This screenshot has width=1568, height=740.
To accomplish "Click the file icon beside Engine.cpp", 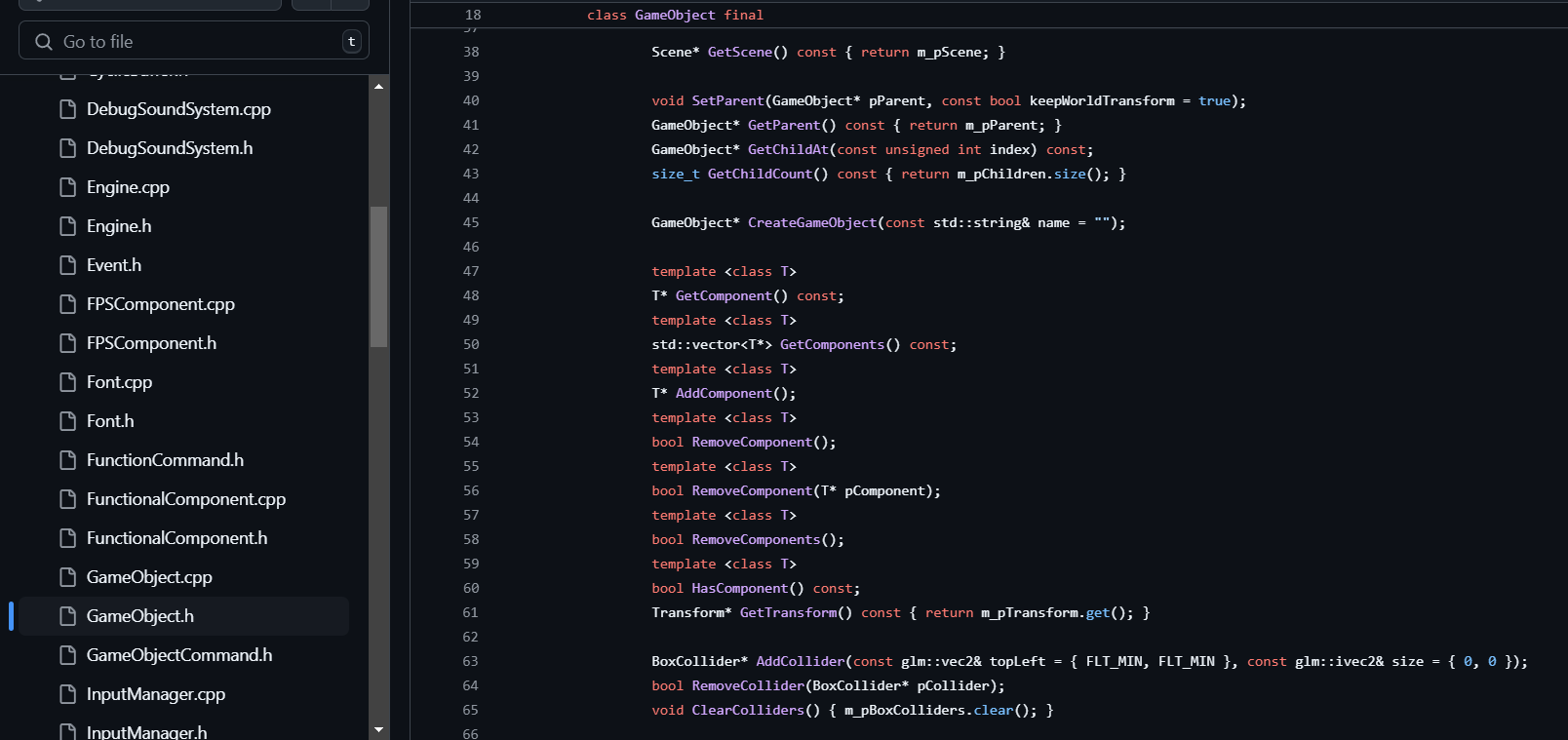I will (x=67, y=187).
